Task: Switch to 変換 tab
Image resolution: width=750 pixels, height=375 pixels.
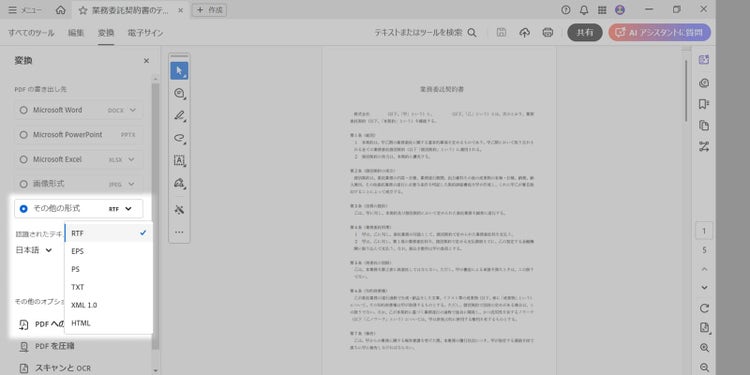Action: tap(106, 33)
